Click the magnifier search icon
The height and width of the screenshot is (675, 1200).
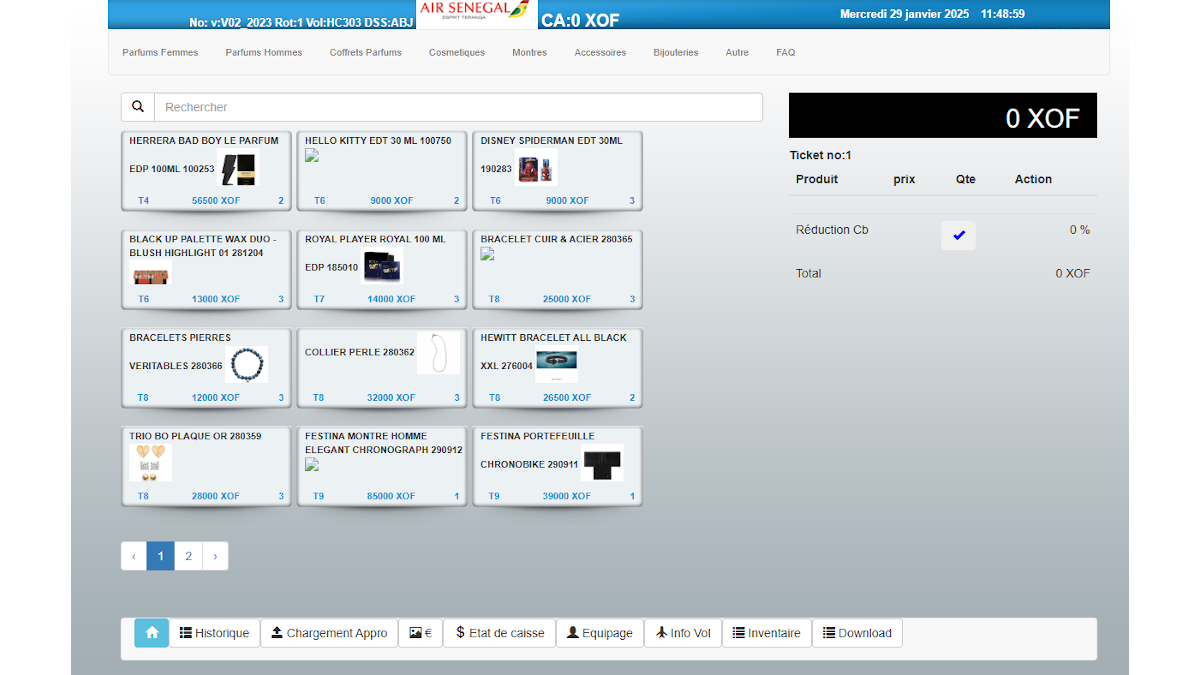coord(138,107)
